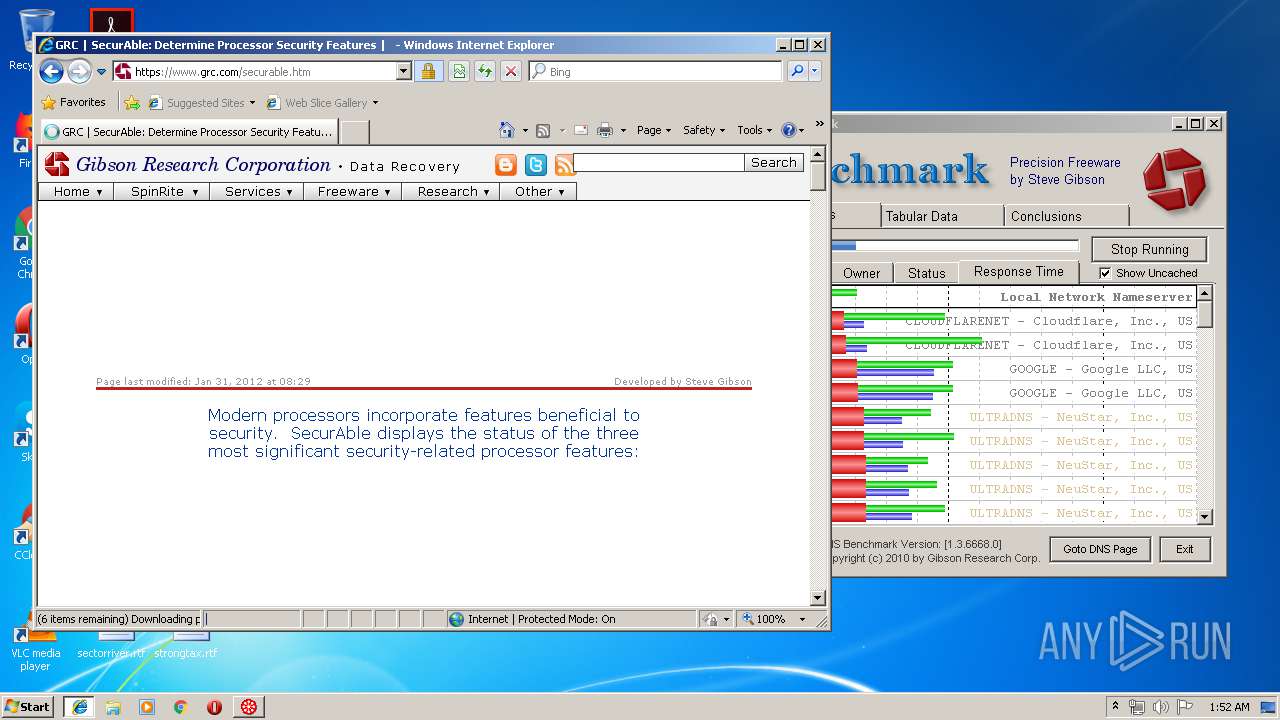
Task: Click the Exit button in Benchmark
Action: pyautogui.click(x=1185, y=549)
